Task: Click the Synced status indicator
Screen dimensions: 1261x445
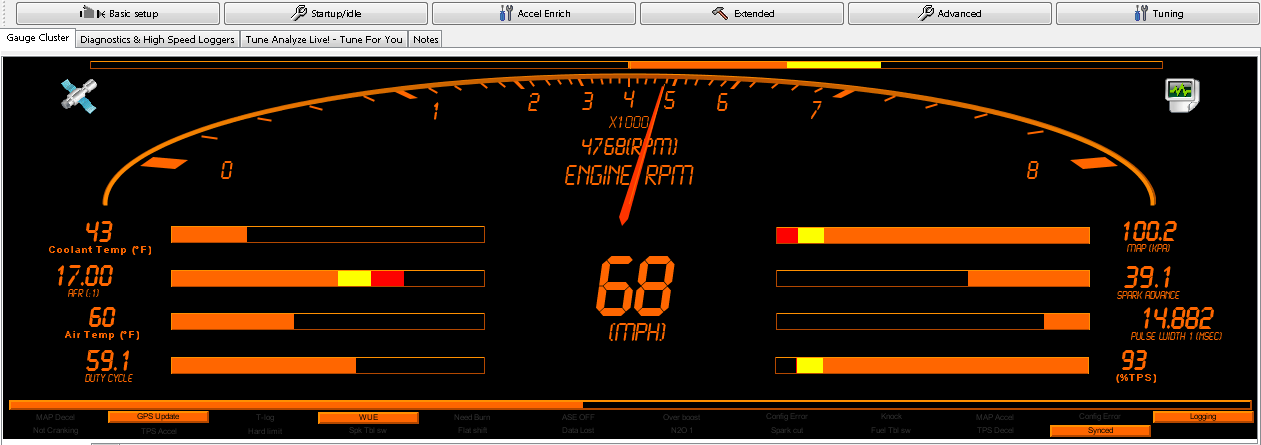Action: (1100, 431)
